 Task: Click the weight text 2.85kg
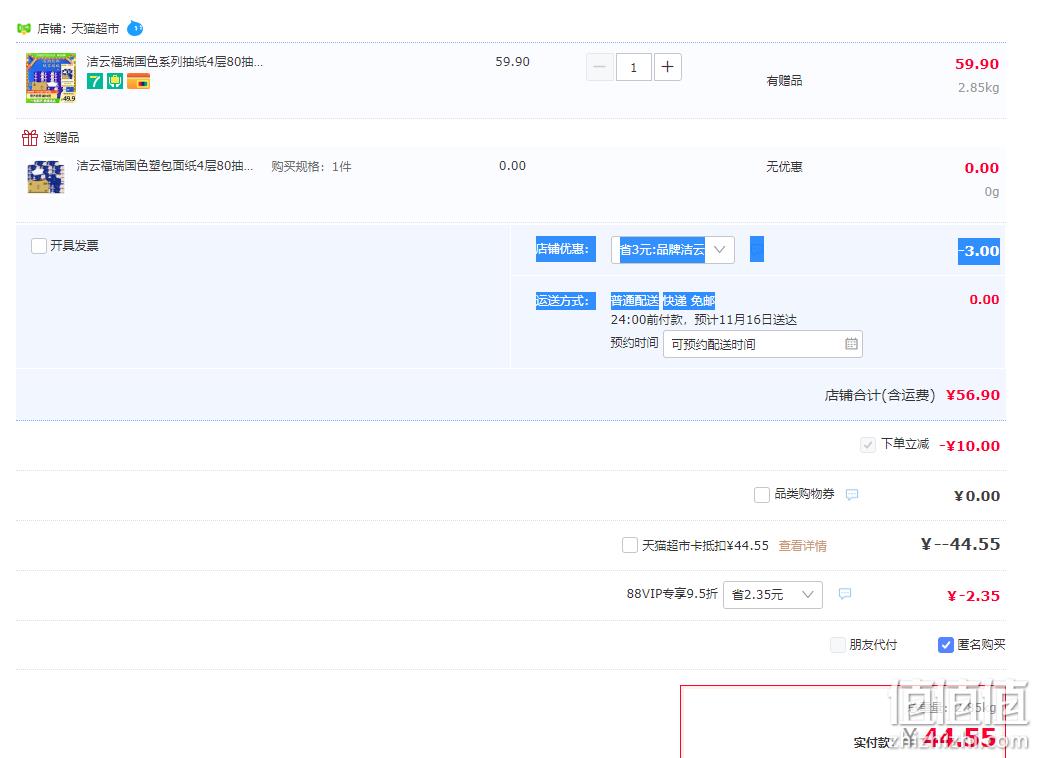tap(978, 87)
